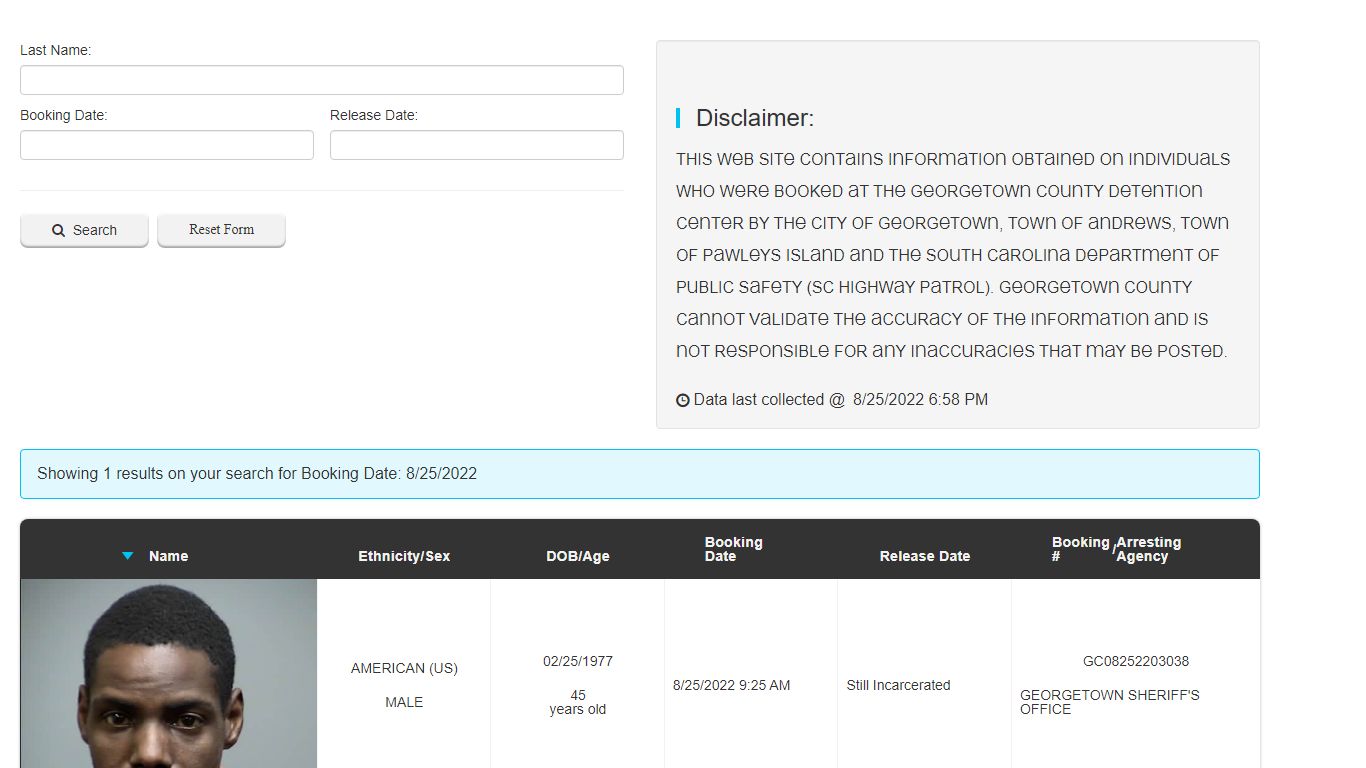The width and height of the screenshot is (1366, 768).
Task: Focus the Release Date input field
Action: coord(477,145)
